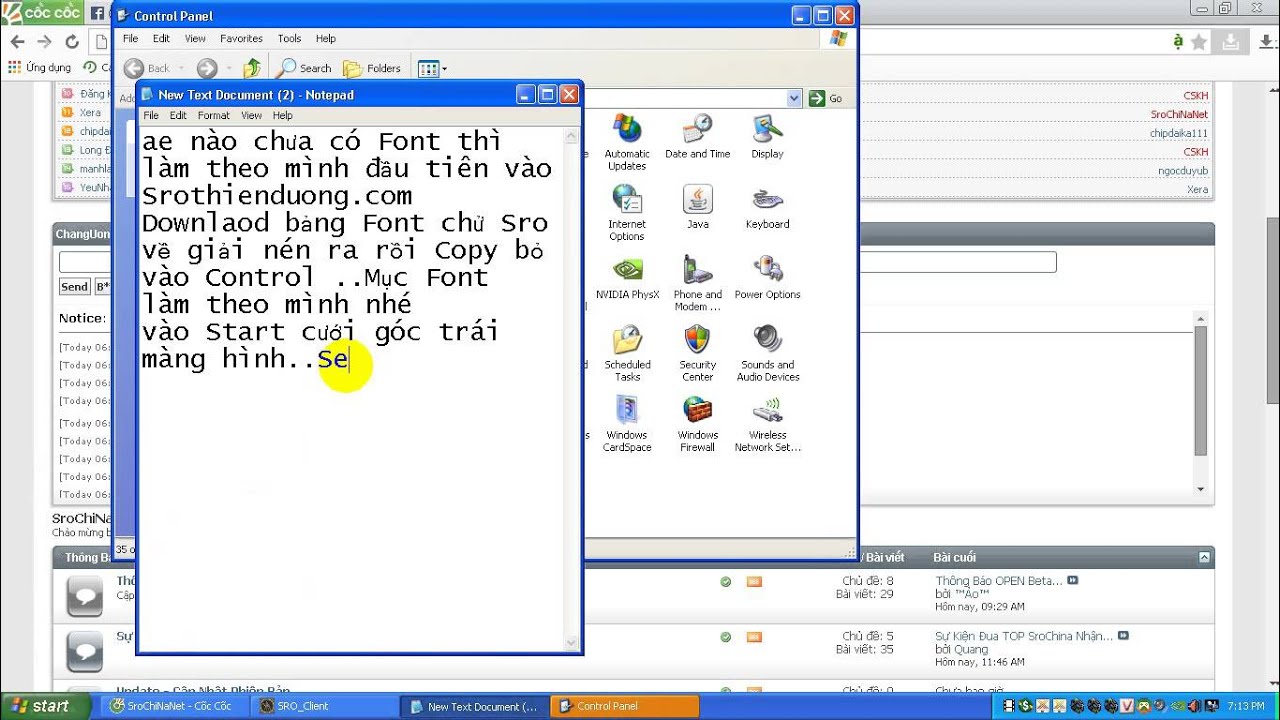Click the SroChiNaNet username link

[1179, 114]
